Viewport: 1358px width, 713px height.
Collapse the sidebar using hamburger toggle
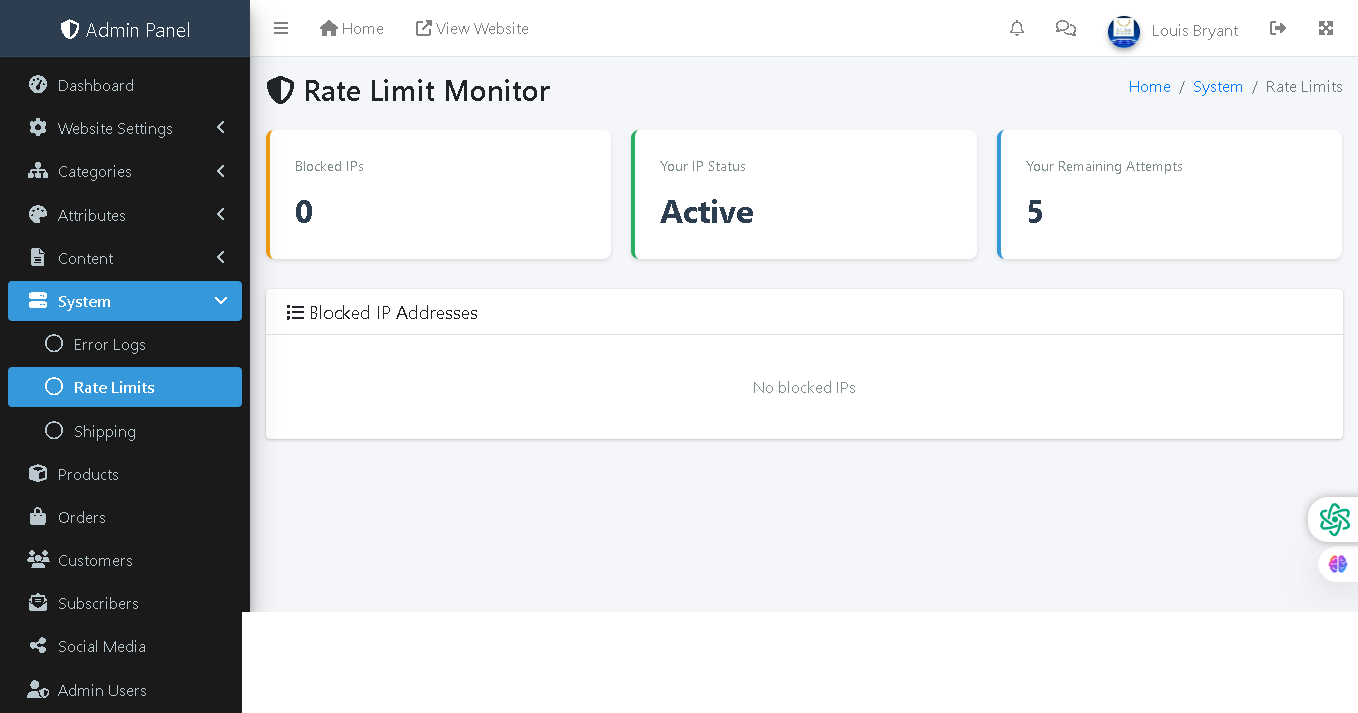point(281,28)
